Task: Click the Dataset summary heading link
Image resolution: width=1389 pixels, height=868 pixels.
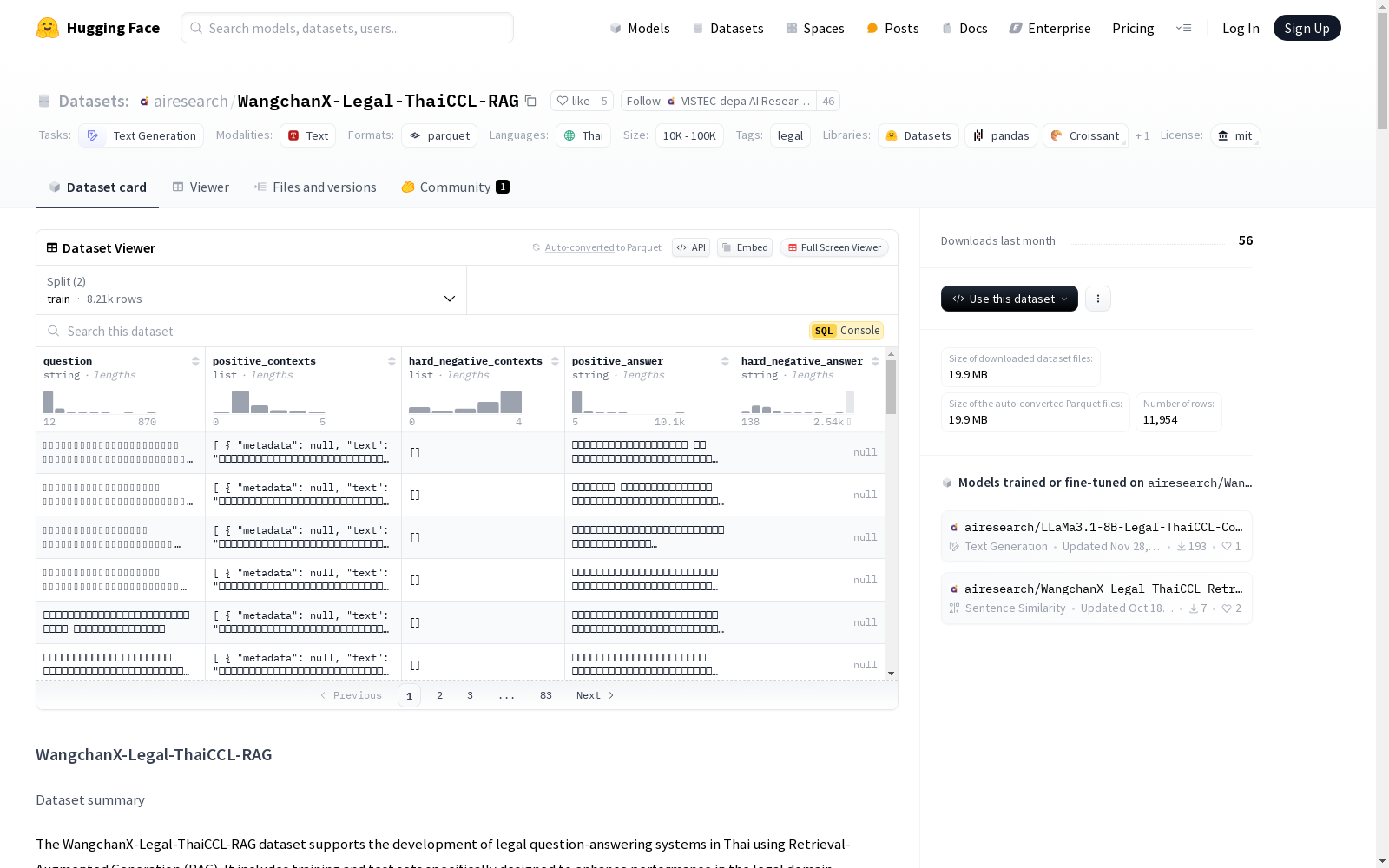Action: (90, 799)
